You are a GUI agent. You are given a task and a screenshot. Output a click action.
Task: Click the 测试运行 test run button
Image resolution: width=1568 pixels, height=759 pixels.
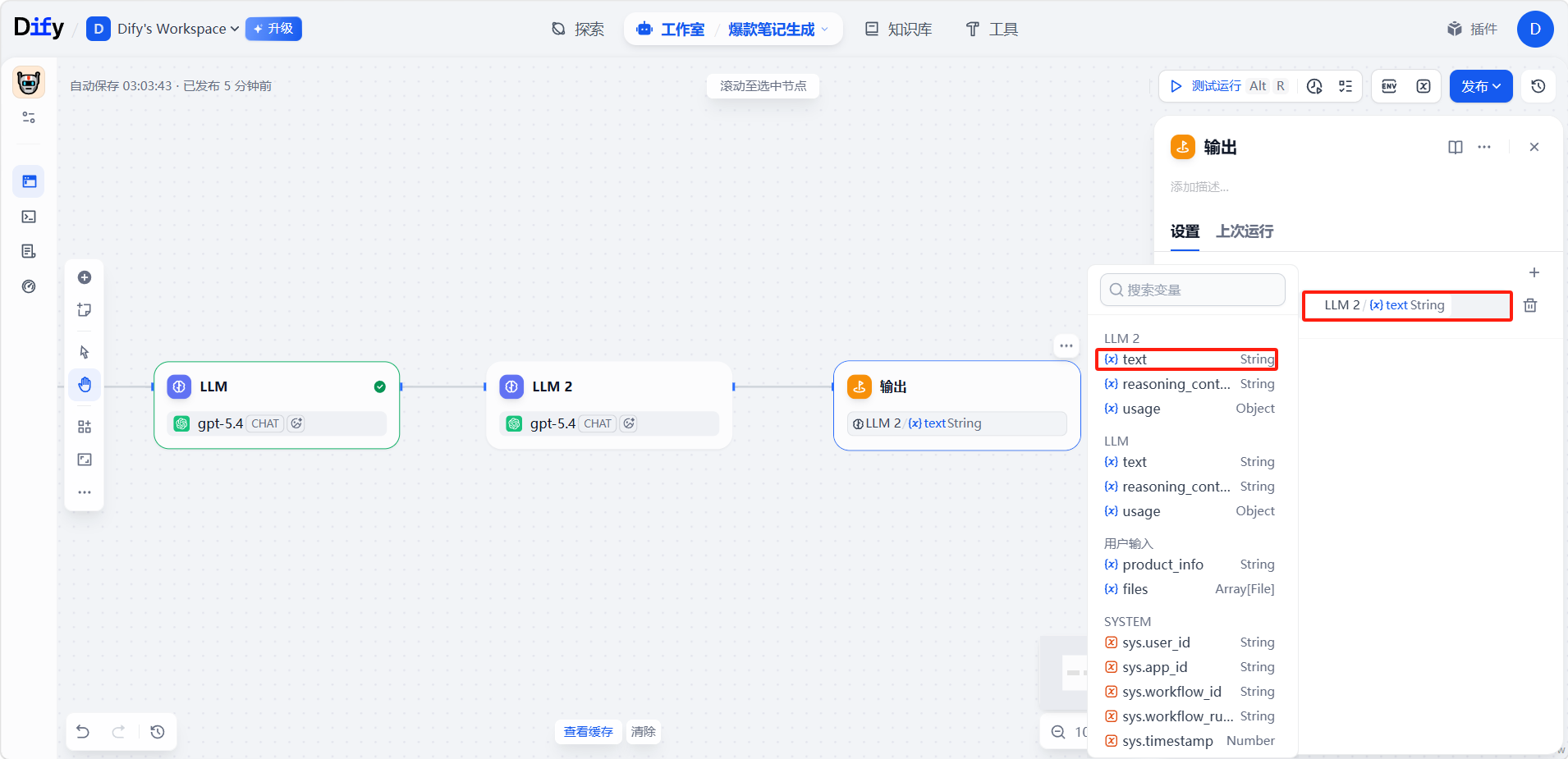1207,86
